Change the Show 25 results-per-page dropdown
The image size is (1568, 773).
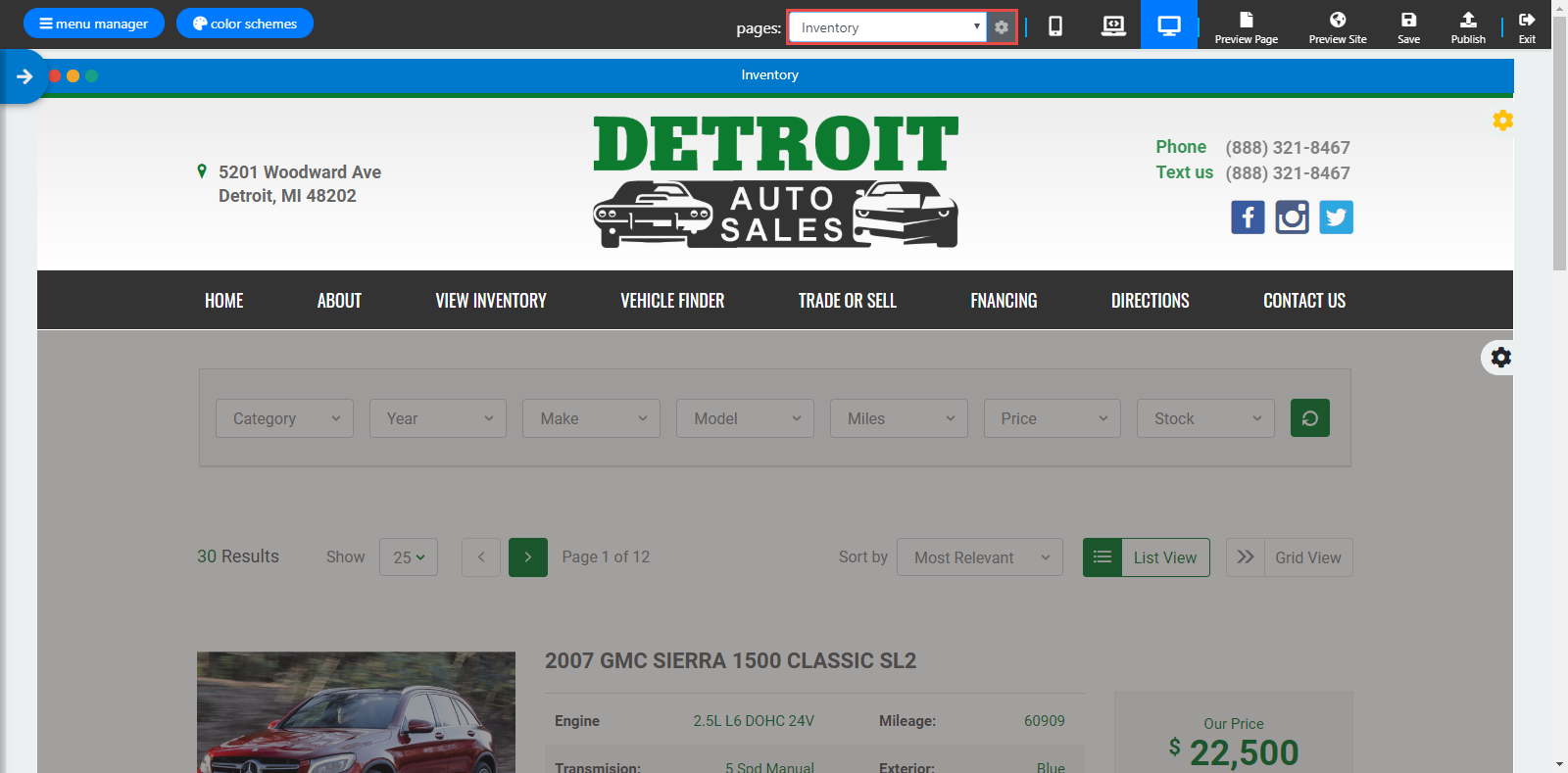tap(409, 557)
